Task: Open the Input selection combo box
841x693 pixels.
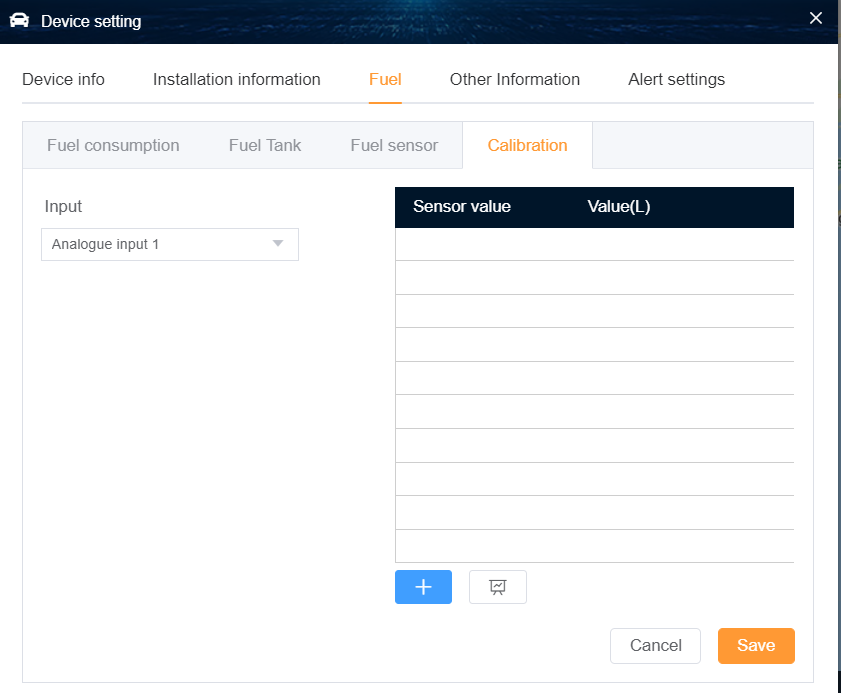Action: click(x=170, y=245)
